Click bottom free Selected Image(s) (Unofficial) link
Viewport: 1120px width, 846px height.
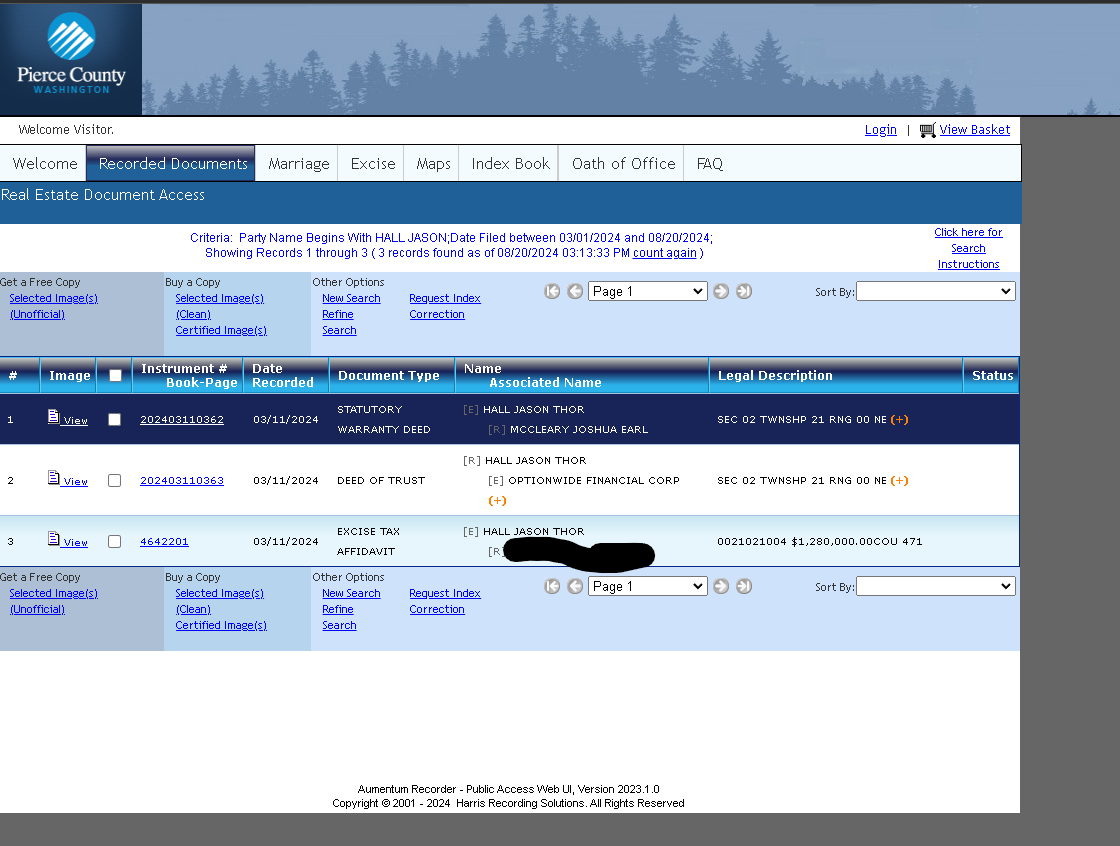[x=54, y=602]
